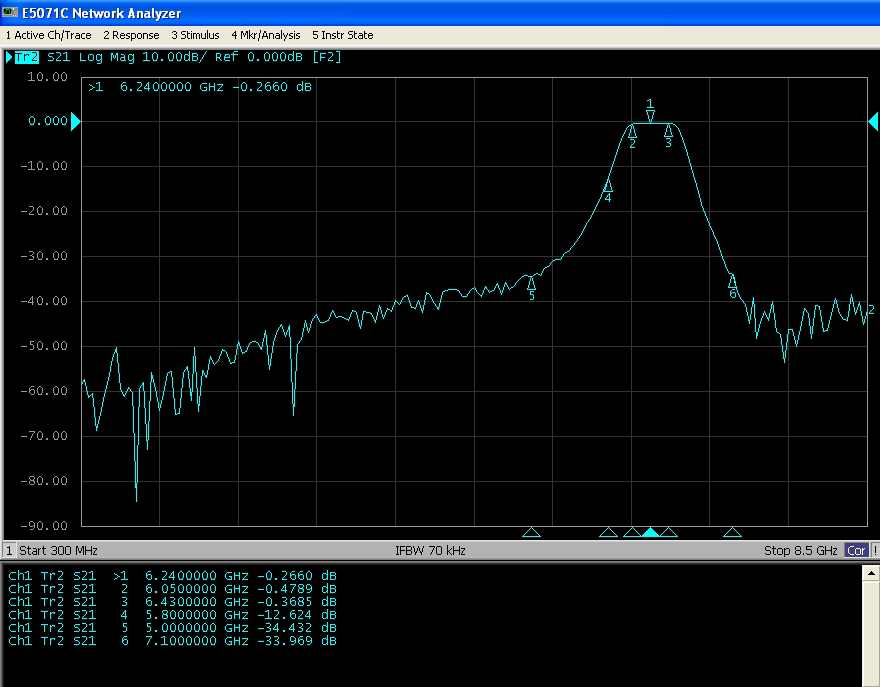This screenshot has height=687, width=880.
Task: Expand the 2 Response menu
Action: [x=131, y=35]
